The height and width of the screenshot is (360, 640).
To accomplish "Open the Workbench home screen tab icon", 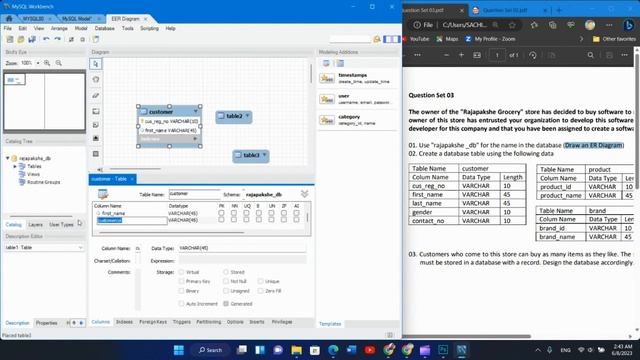I will [9, 19].
